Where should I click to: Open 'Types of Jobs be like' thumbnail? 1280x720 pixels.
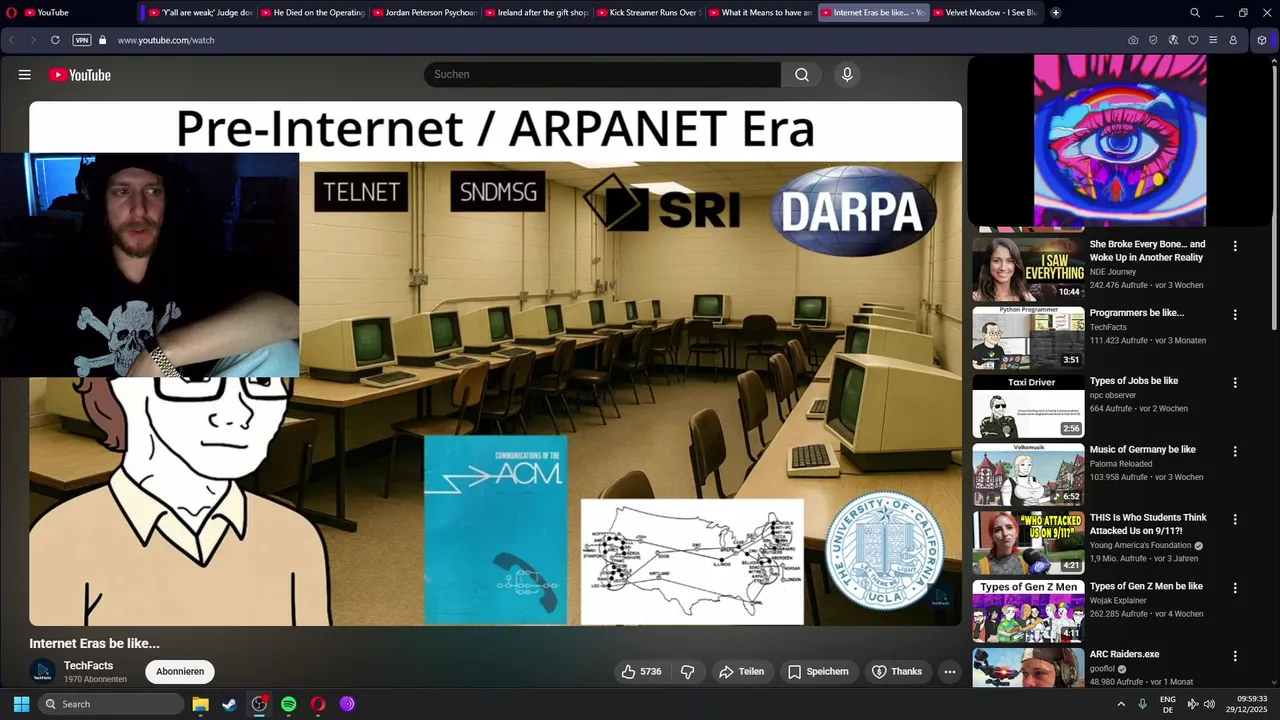1028,406
